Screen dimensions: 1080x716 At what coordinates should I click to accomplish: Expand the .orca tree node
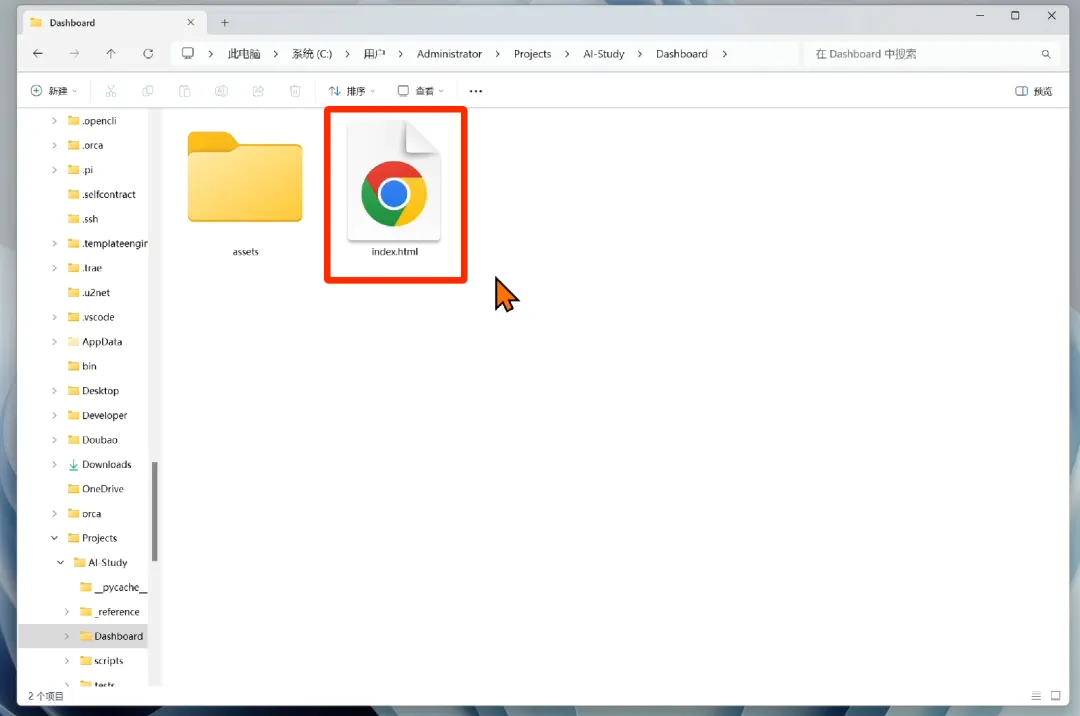point(54,145)
